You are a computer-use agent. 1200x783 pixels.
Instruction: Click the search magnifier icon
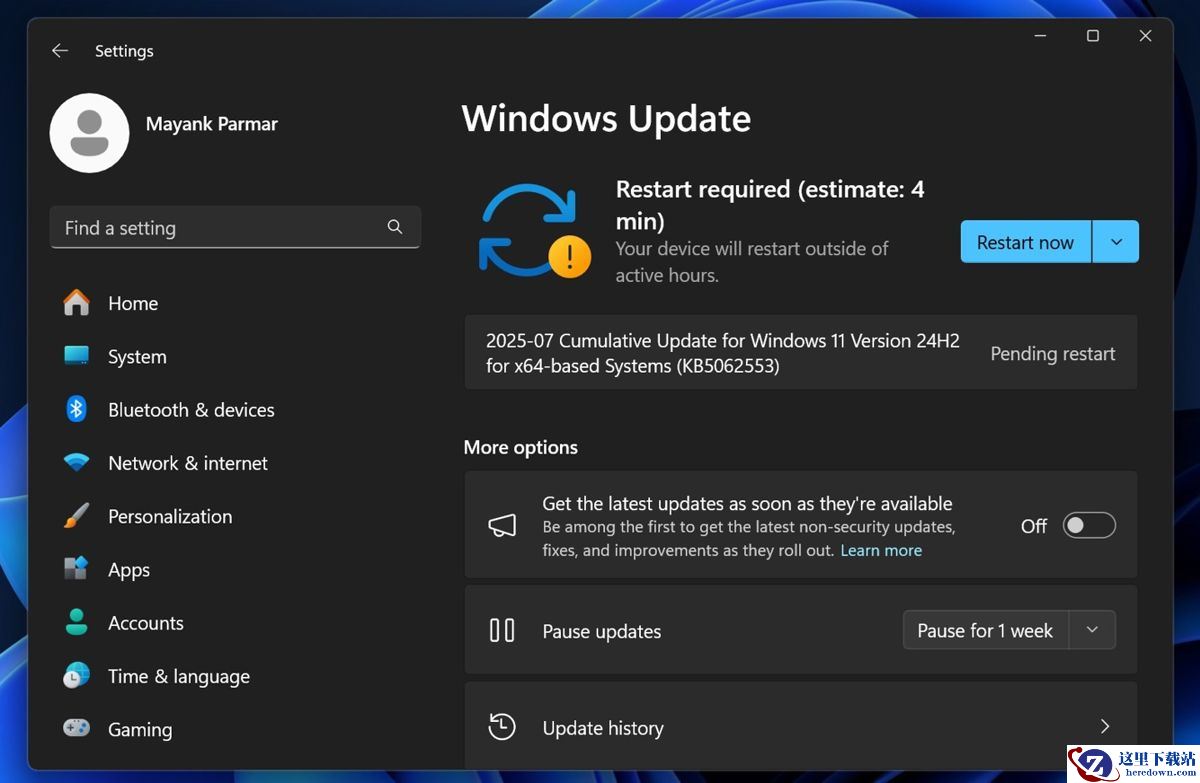coord(395,227)
